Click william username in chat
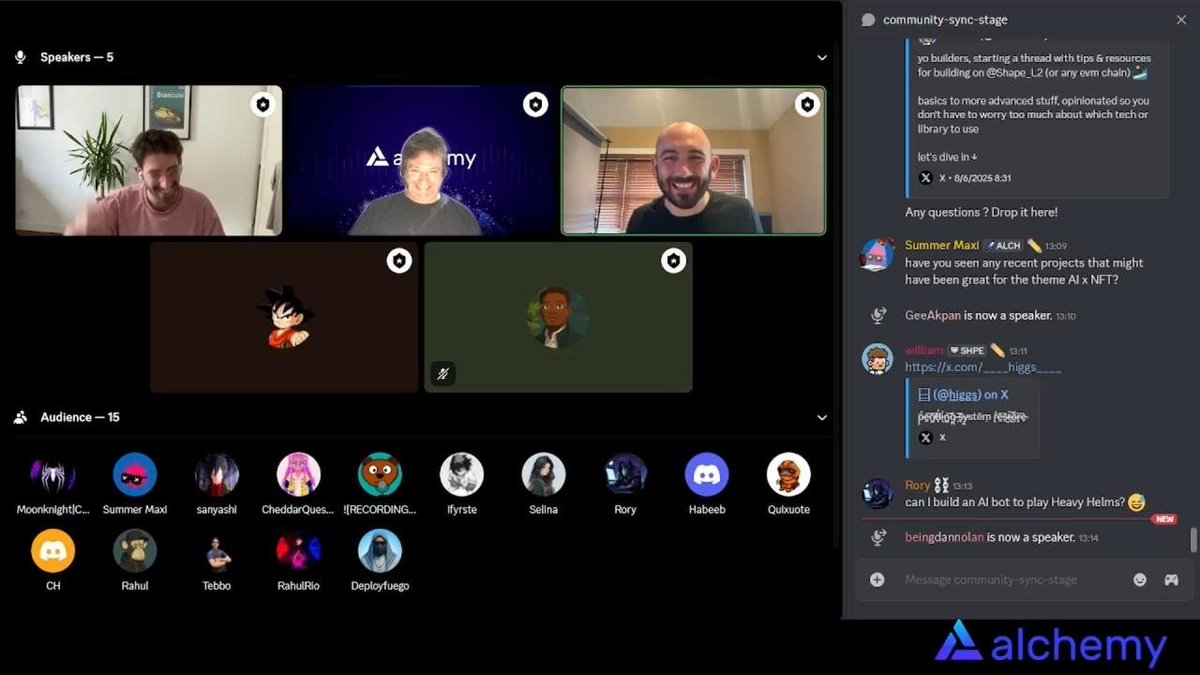This screenshot has height=675, width=1200. tap(924, 350)
